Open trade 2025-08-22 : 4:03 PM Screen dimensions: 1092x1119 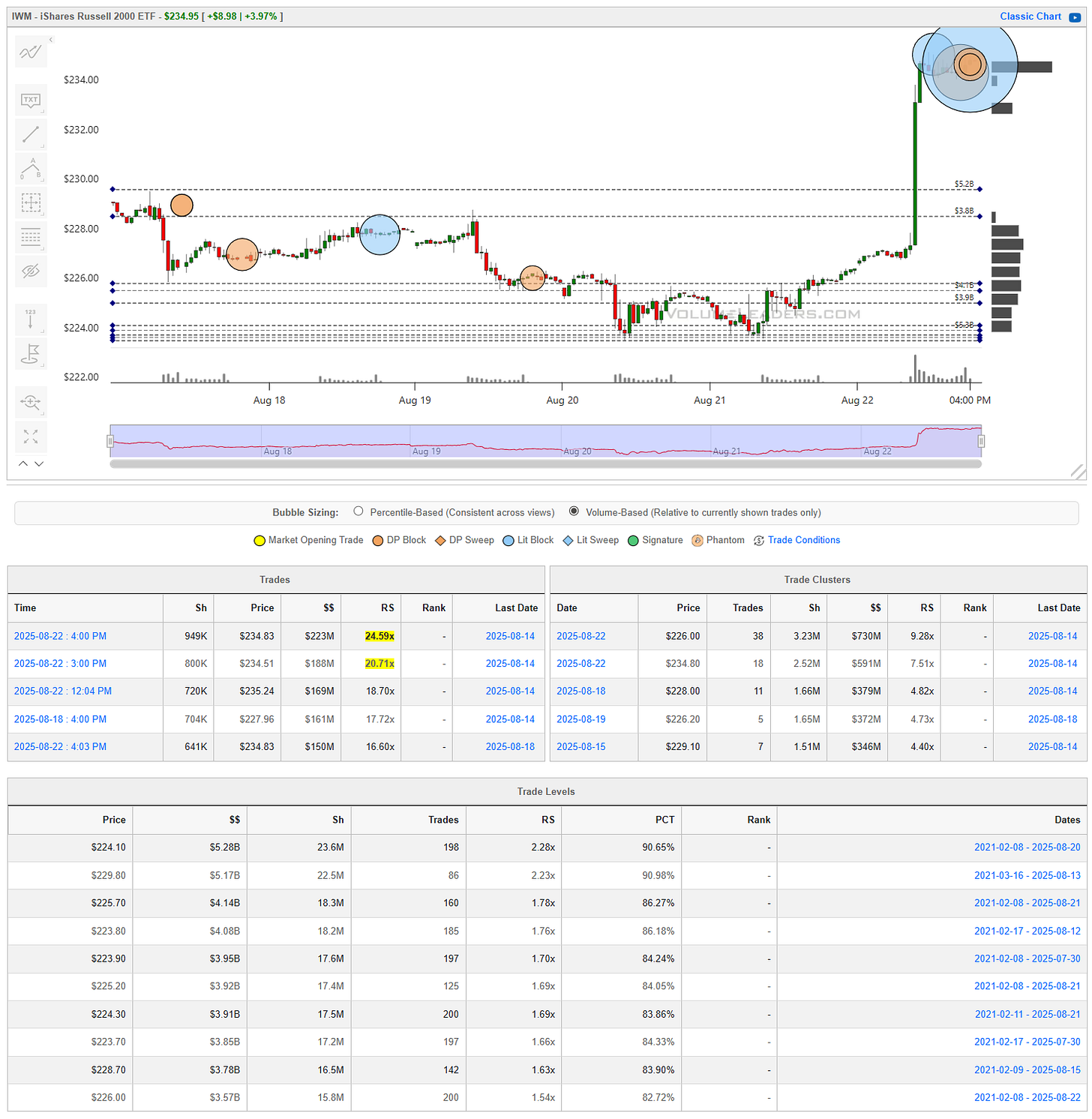click(60, 746)
